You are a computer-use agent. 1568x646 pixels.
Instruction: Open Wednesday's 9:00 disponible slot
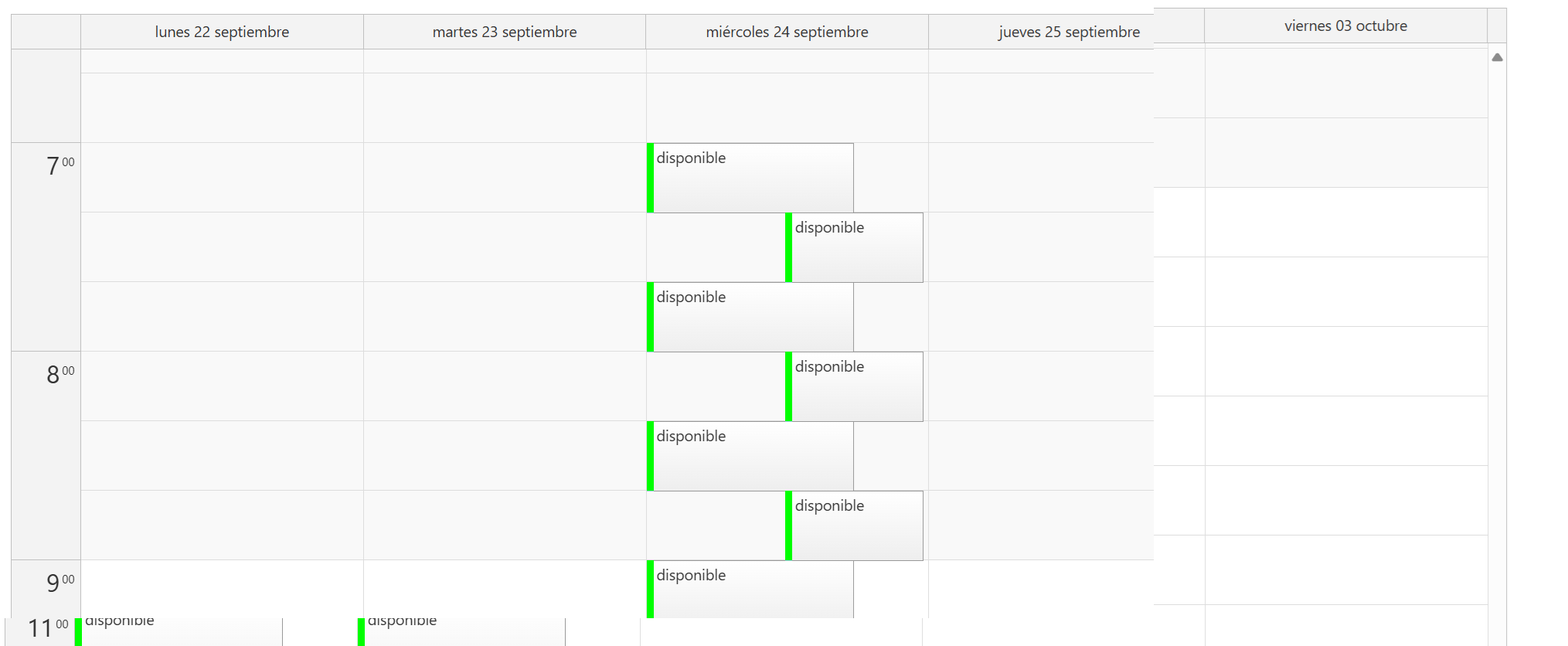tap(751, 590)
